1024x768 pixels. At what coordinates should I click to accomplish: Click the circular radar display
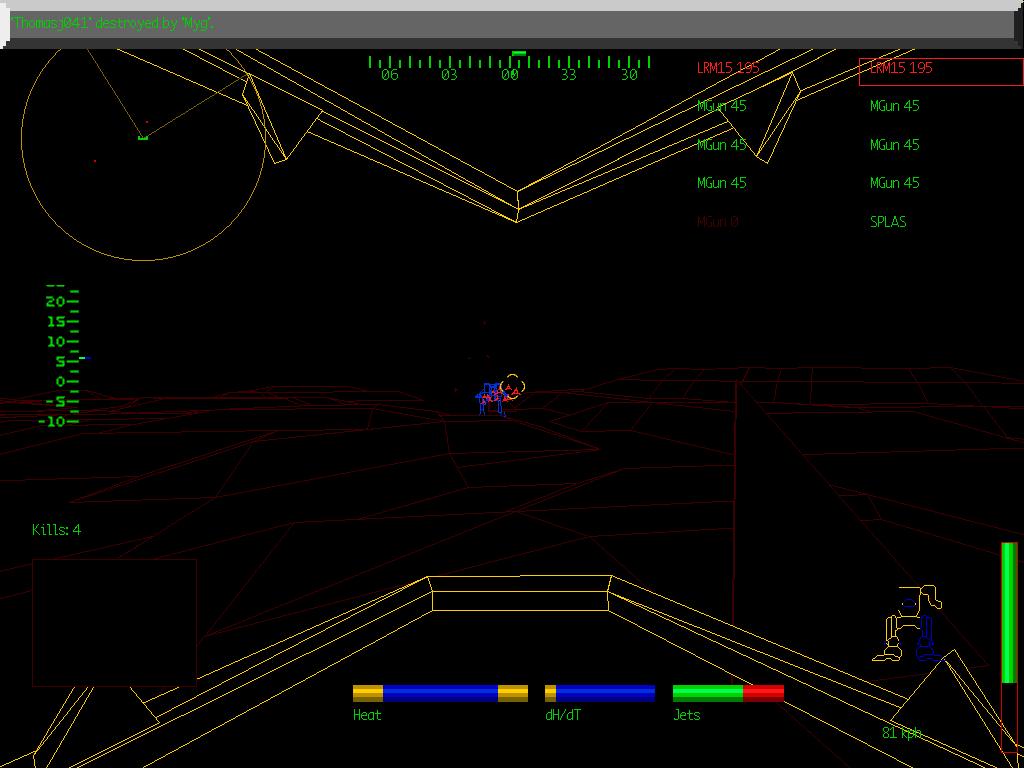143,140
